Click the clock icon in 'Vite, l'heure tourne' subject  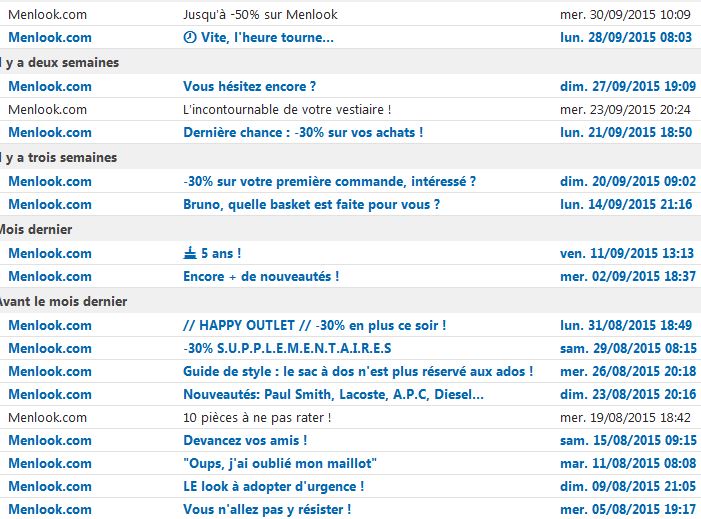tap(190, 38)
